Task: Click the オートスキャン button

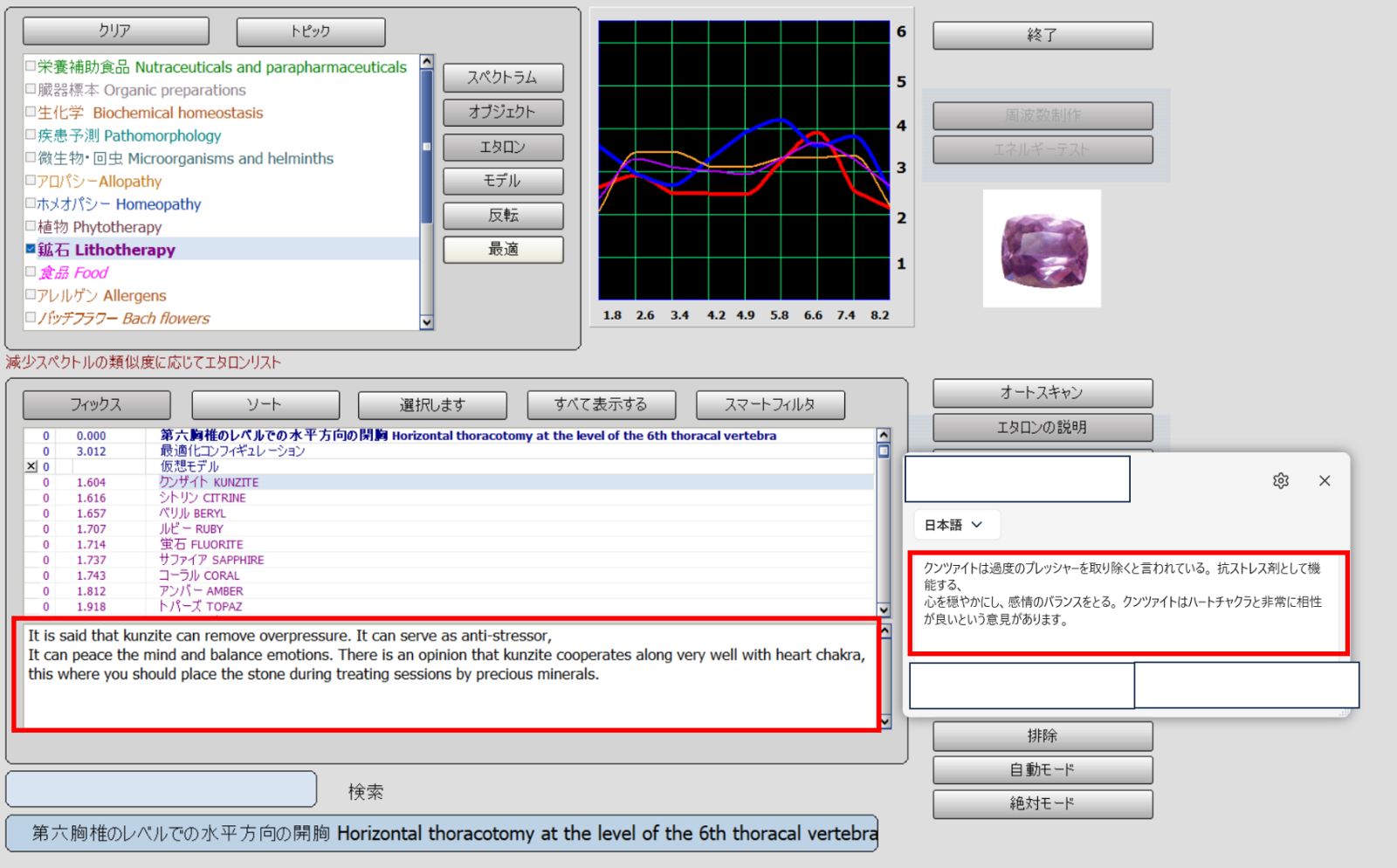Action: pyautogui.click(x=1042, y=393)
